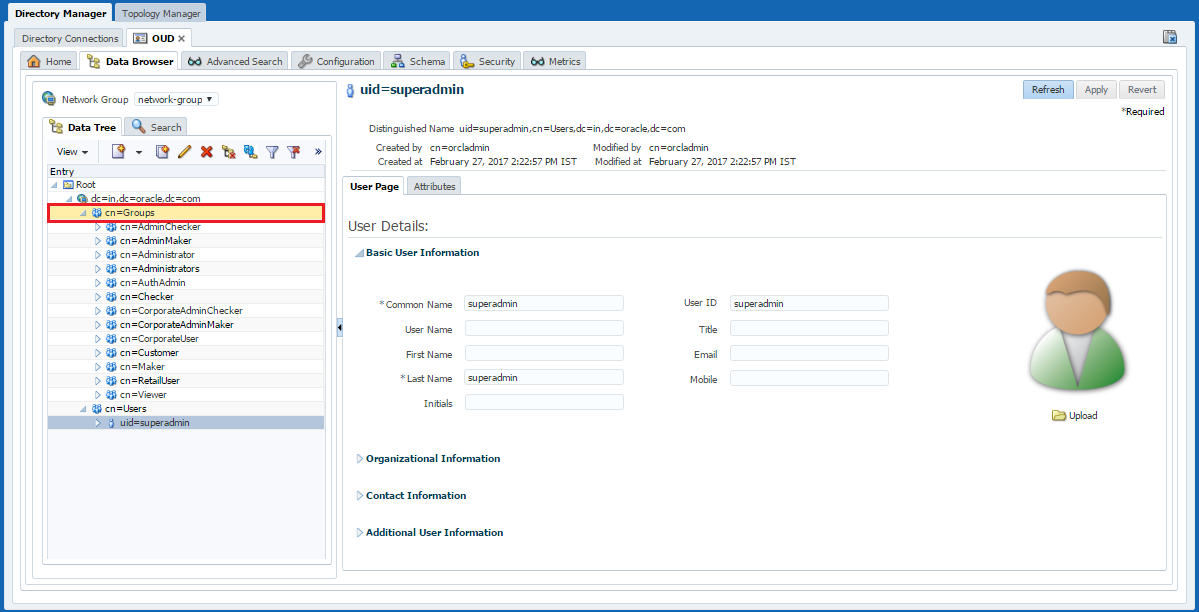This screenshot has width=1199, height=612.
Task: Click the Upload photo link
Action: [1075, 415]
